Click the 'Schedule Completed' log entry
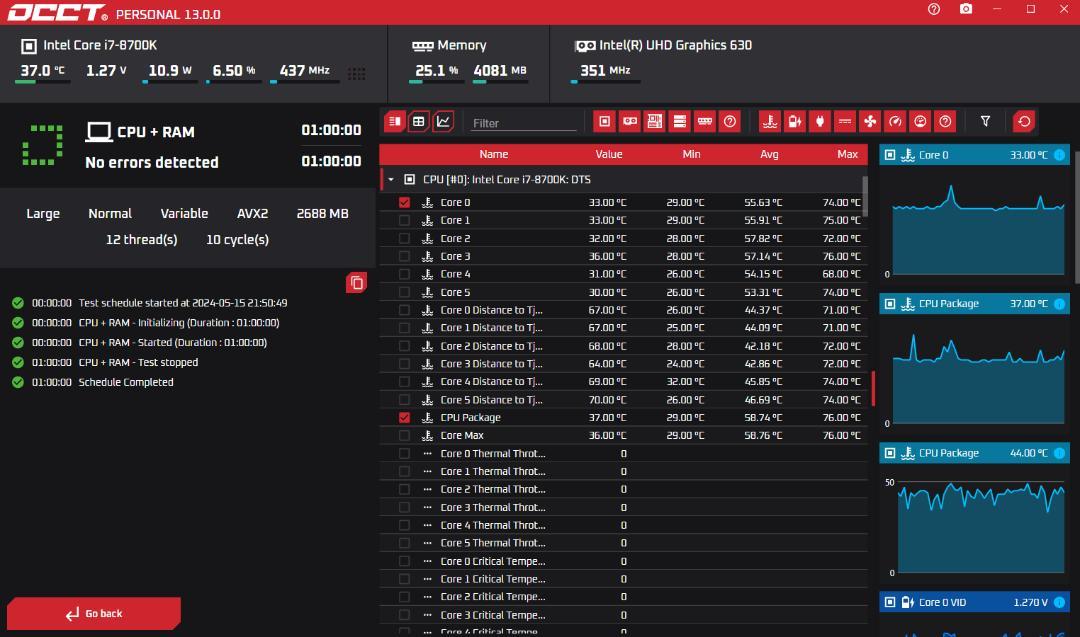 coord(126,382)
